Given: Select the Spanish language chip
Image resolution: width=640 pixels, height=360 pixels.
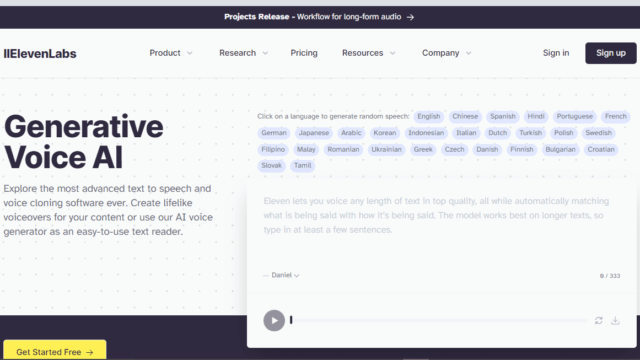Looking at the screenshot, I should pyautogui.click(x=502, y=117).
